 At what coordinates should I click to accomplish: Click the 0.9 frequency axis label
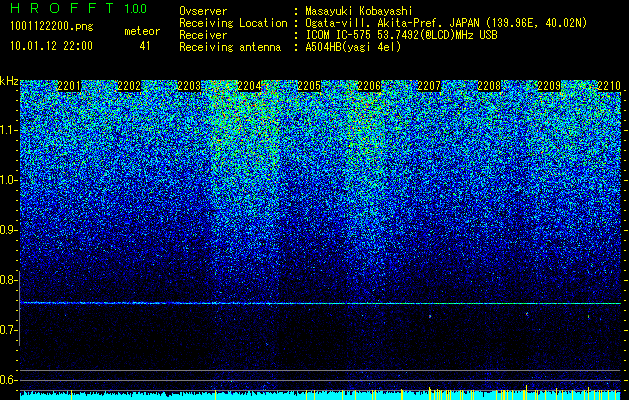(x=8, y=230)
